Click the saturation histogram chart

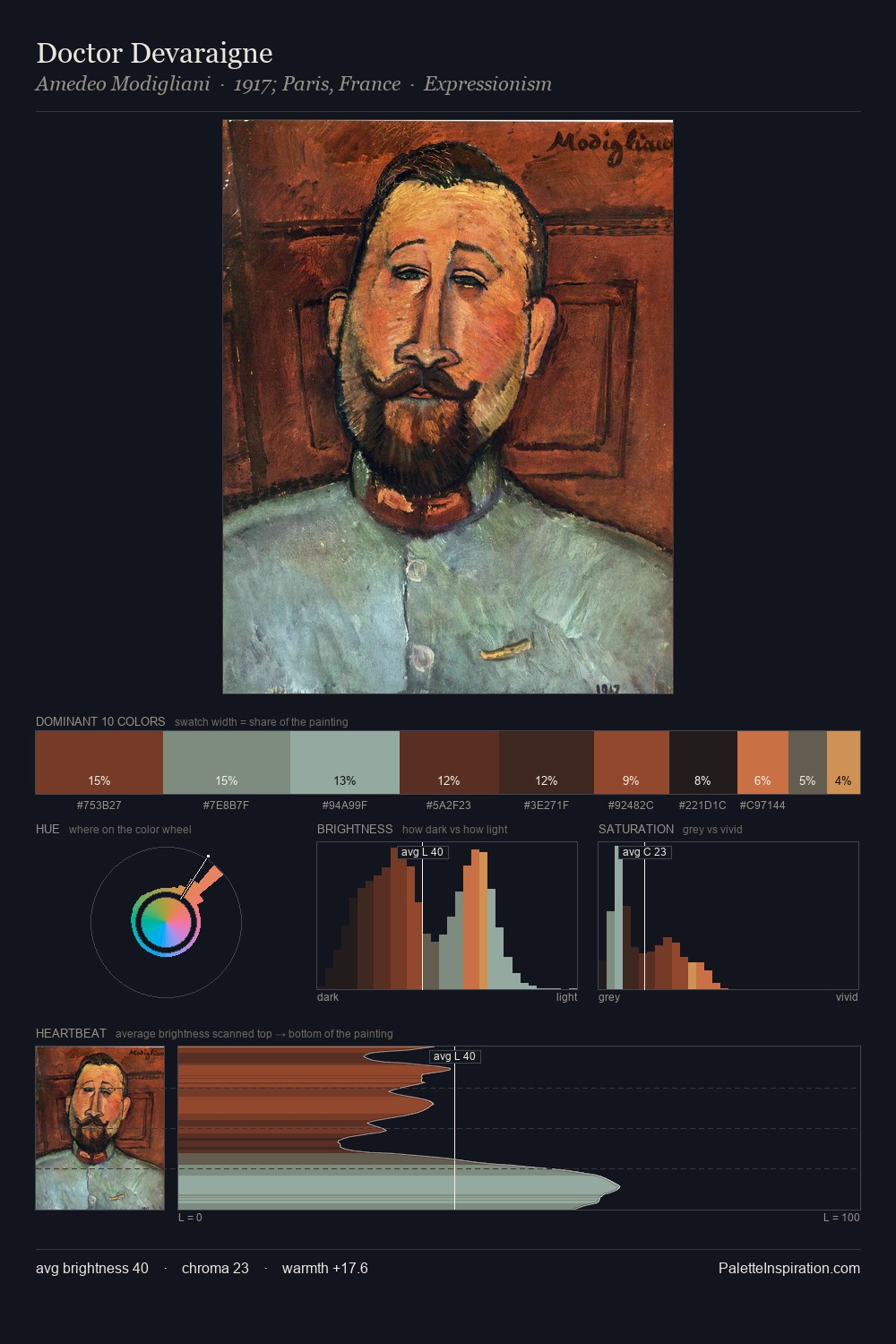[x=728, y=916]
